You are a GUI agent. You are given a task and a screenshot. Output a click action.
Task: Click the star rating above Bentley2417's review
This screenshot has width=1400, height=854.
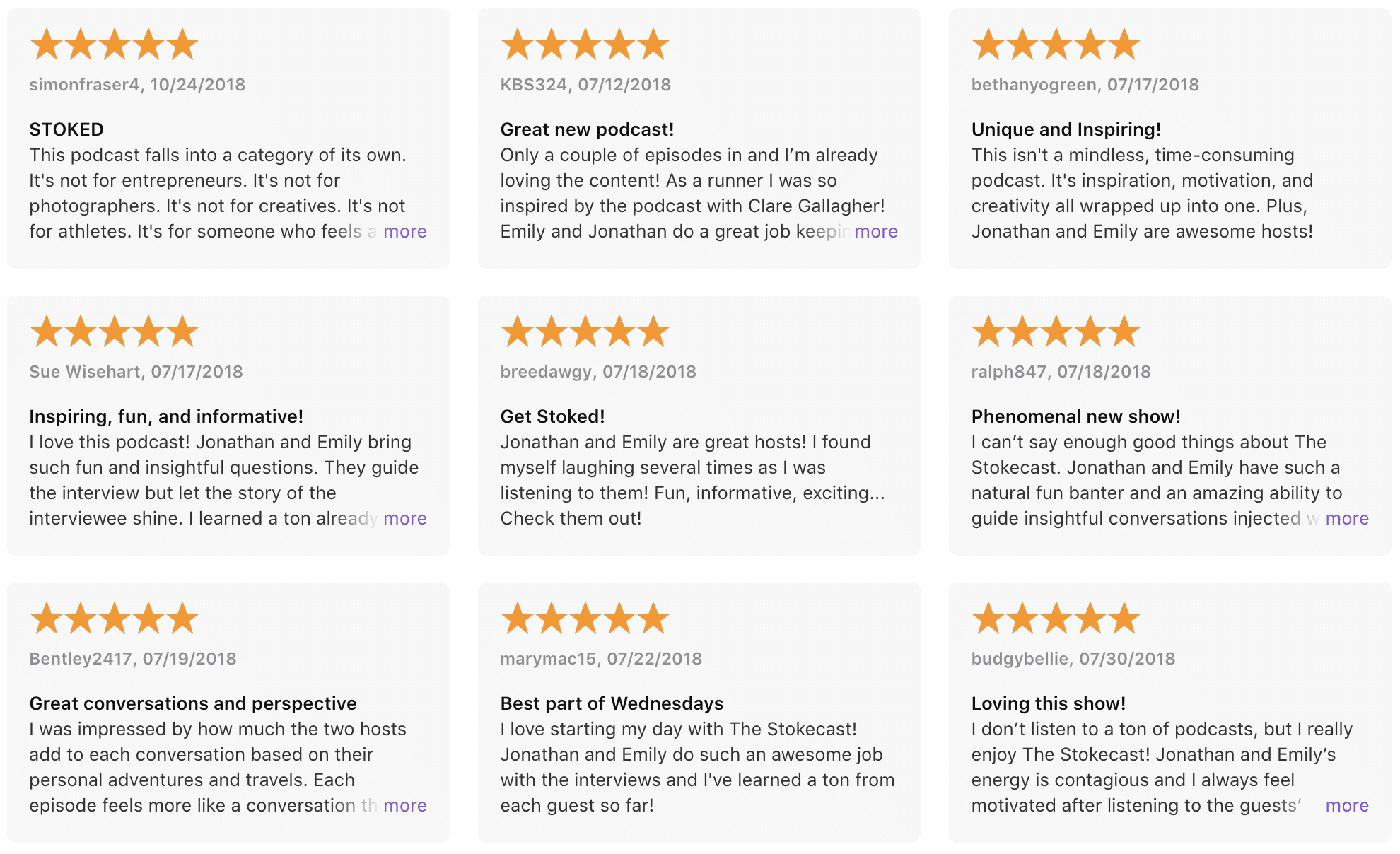(114, 619)
